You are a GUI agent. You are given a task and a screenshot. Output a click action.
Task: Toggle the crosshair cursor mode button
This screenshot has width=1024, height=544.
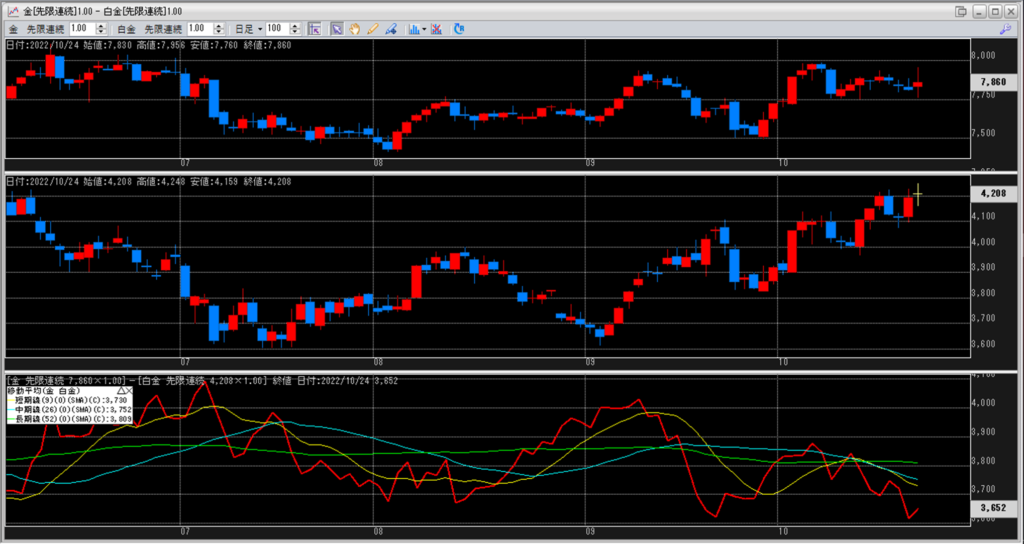tap(314, 29)
